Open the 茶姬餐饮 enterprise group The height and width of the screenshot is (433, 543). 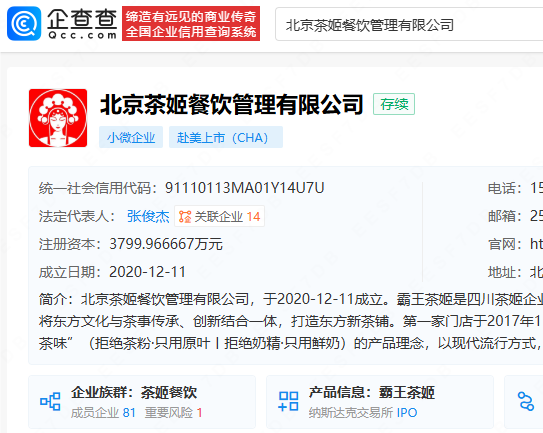[x=169, y=392]
